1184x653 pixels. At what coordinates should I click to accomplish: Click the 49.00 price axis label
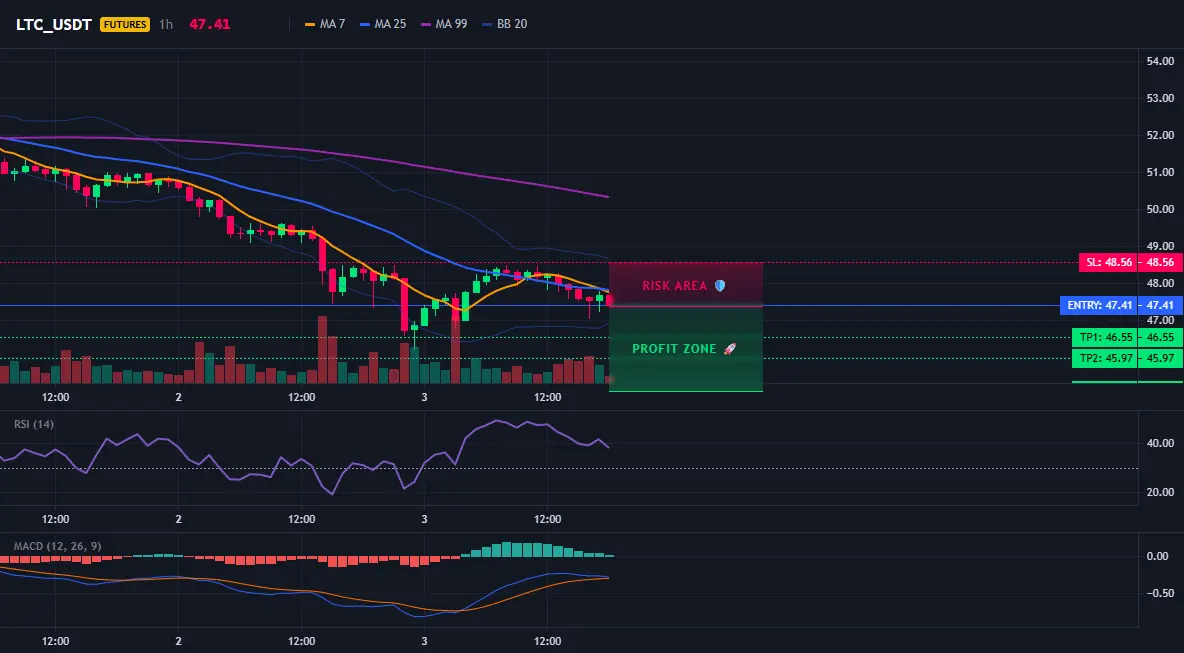1160,246
